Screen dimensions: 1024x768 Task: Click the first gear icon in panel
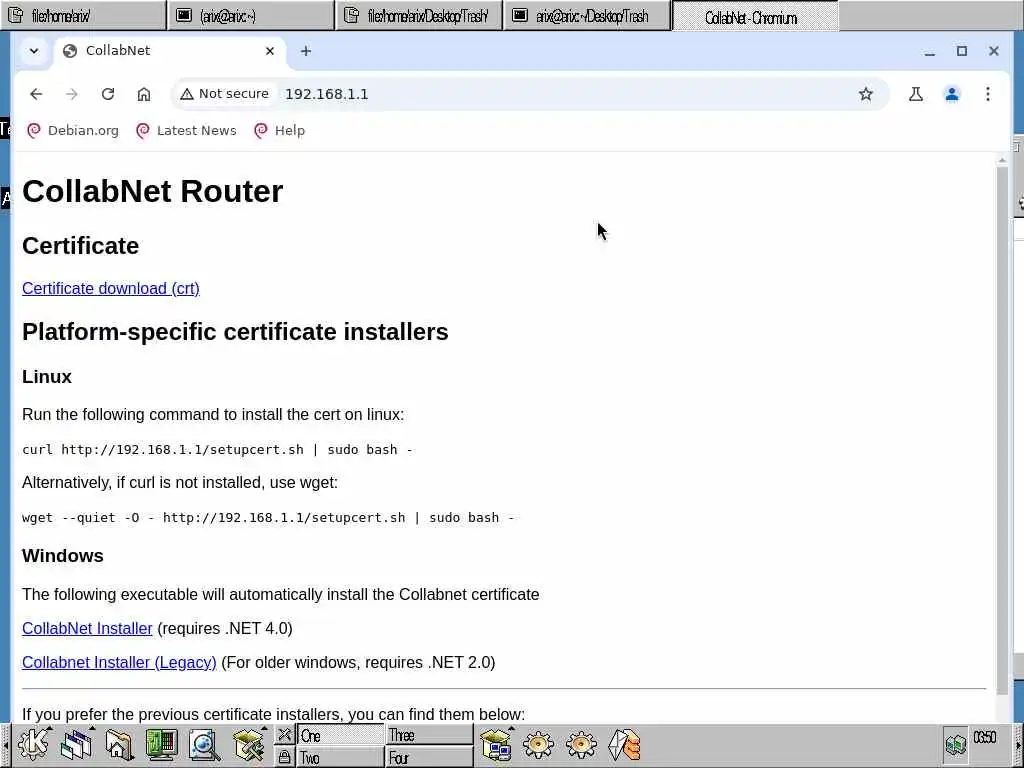tap(538, 744)
